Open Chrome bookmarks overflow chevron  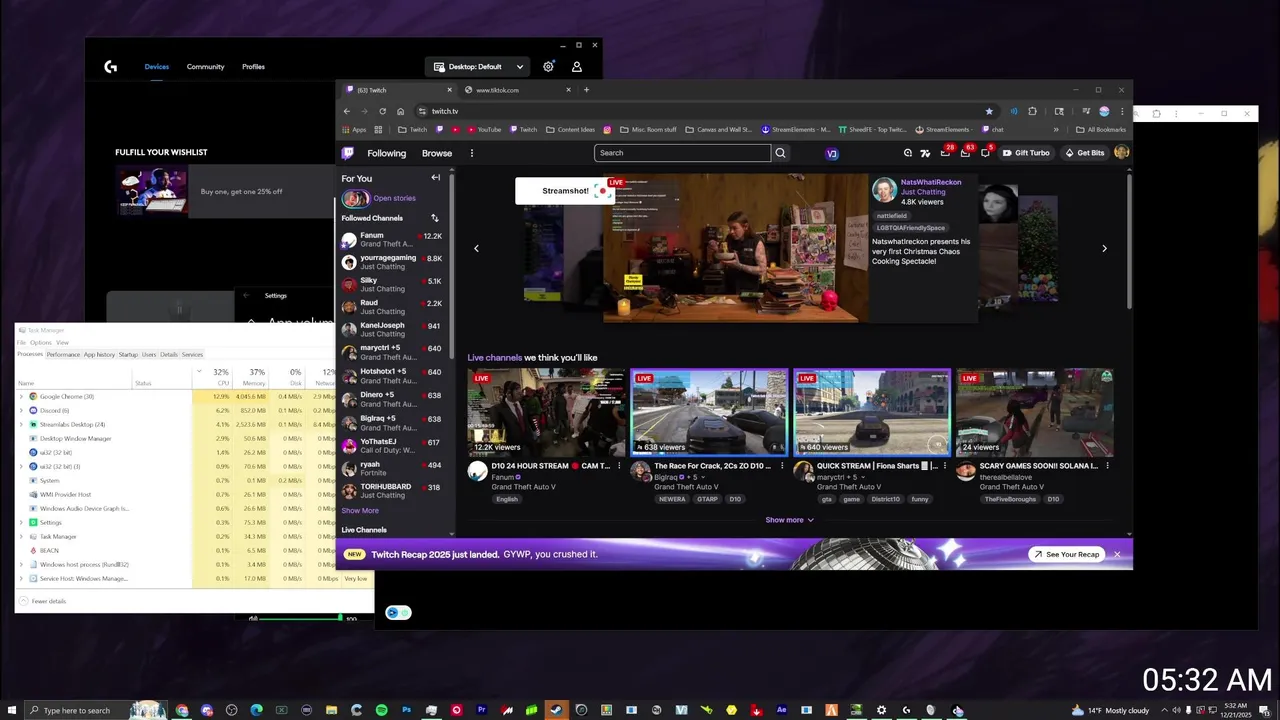point(1056,129)
